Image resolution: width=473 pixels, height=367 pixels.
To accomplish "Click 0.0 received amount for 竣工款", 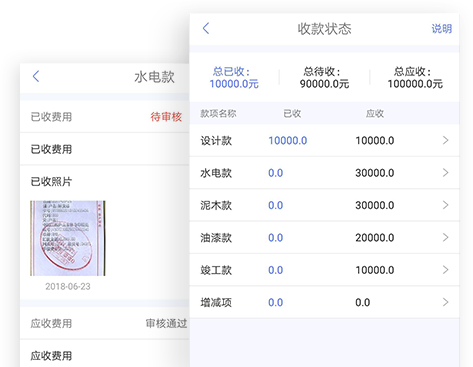I will [x=276, y=270].
